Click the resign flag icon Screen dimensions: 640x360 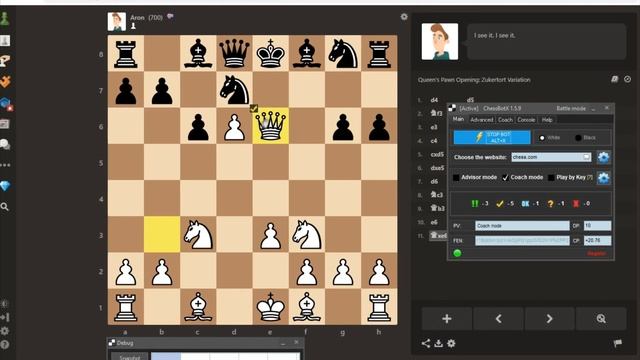[618, 343]
